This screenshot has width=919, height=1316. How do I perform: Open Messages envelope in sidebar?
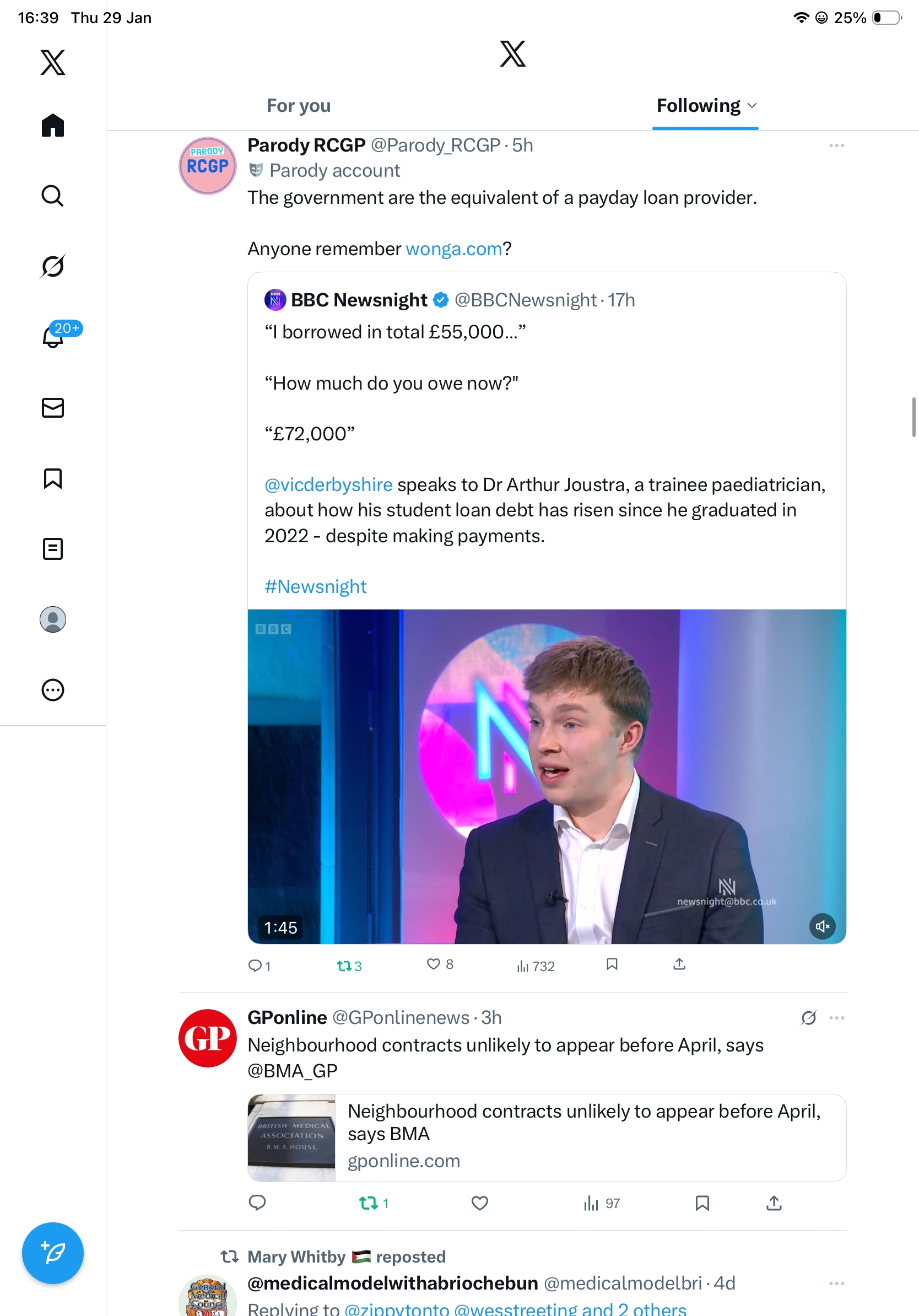pos(53,408)
